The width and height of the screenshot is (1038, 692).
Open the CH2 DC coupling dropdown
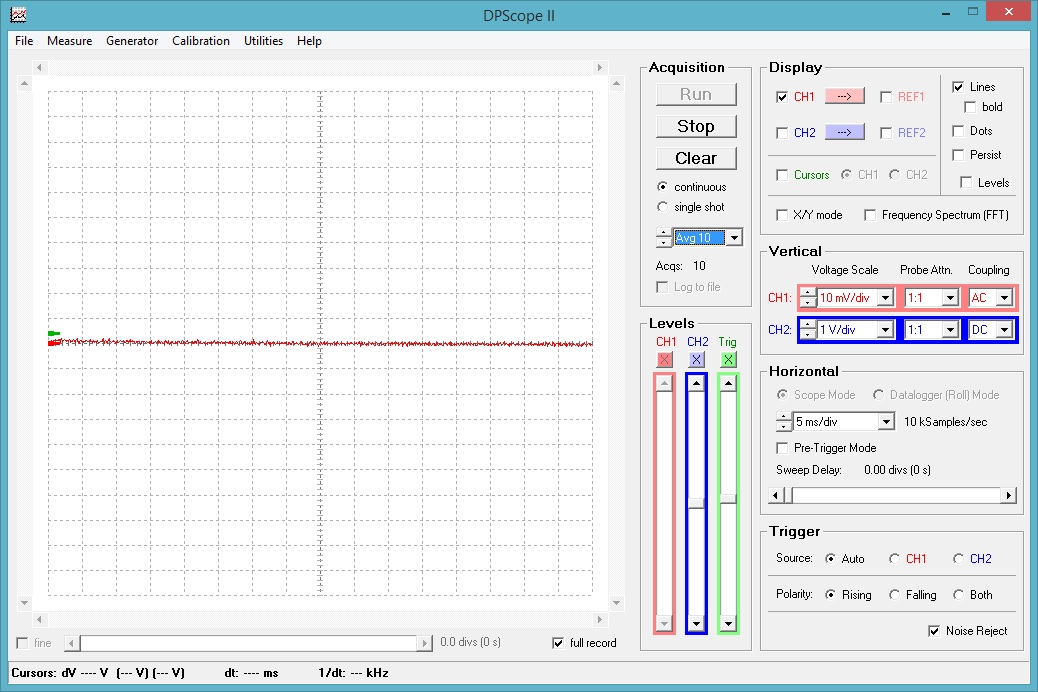coord(1005,330)
